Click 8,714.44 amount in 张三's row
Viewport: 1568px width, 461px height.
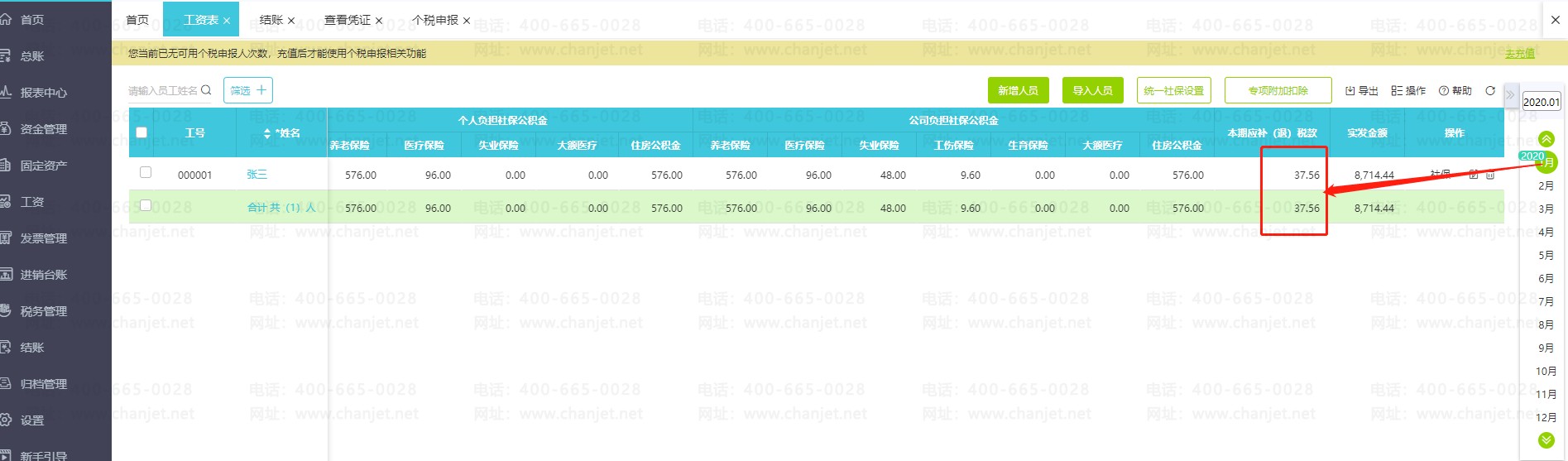[x=1374, y=175]
